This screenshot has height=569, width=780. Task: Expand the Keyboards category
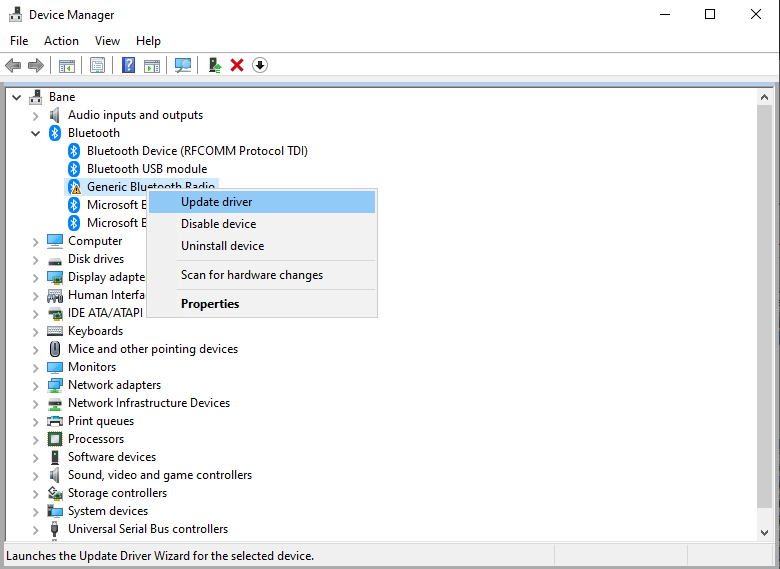pos(35,332)
